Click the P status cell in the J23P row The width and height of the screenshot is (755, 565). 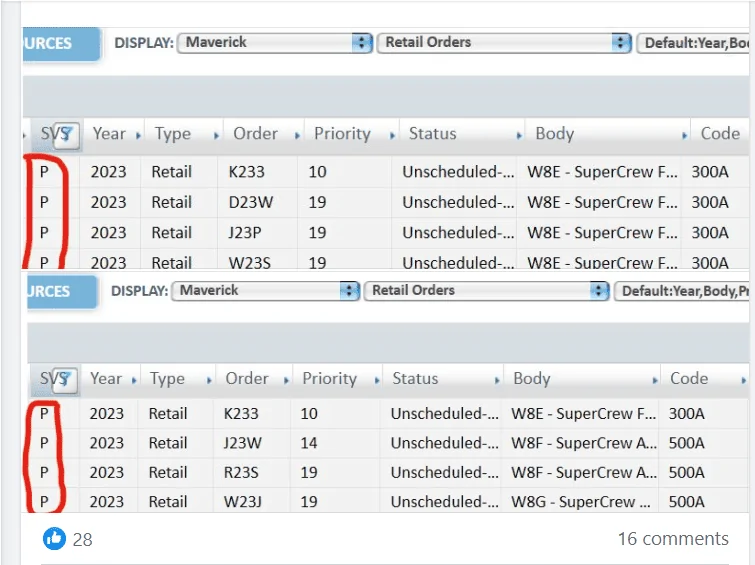coord(44,233)
